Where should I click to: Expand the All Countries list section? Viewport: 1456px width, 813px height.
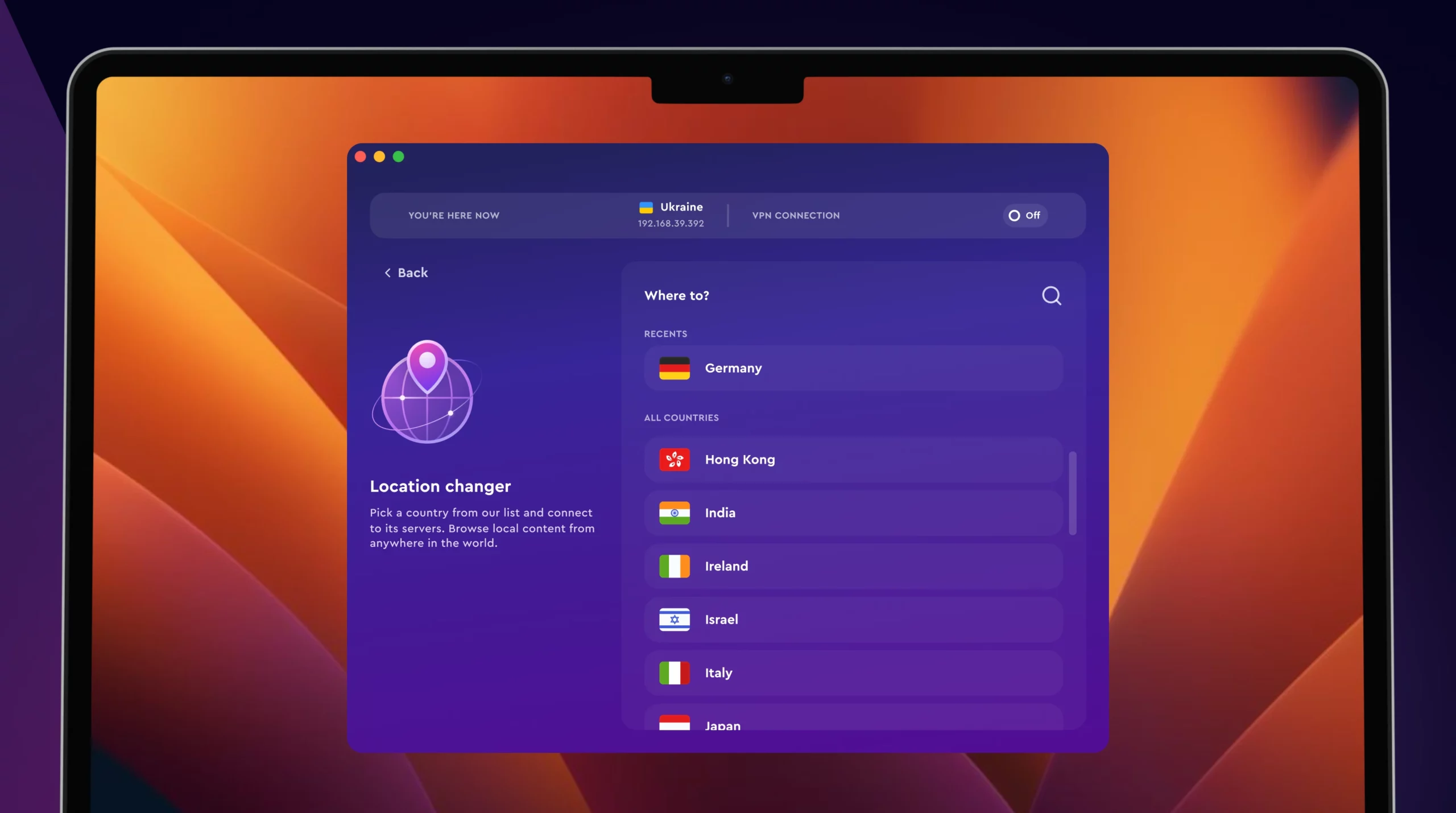[681, 417]
